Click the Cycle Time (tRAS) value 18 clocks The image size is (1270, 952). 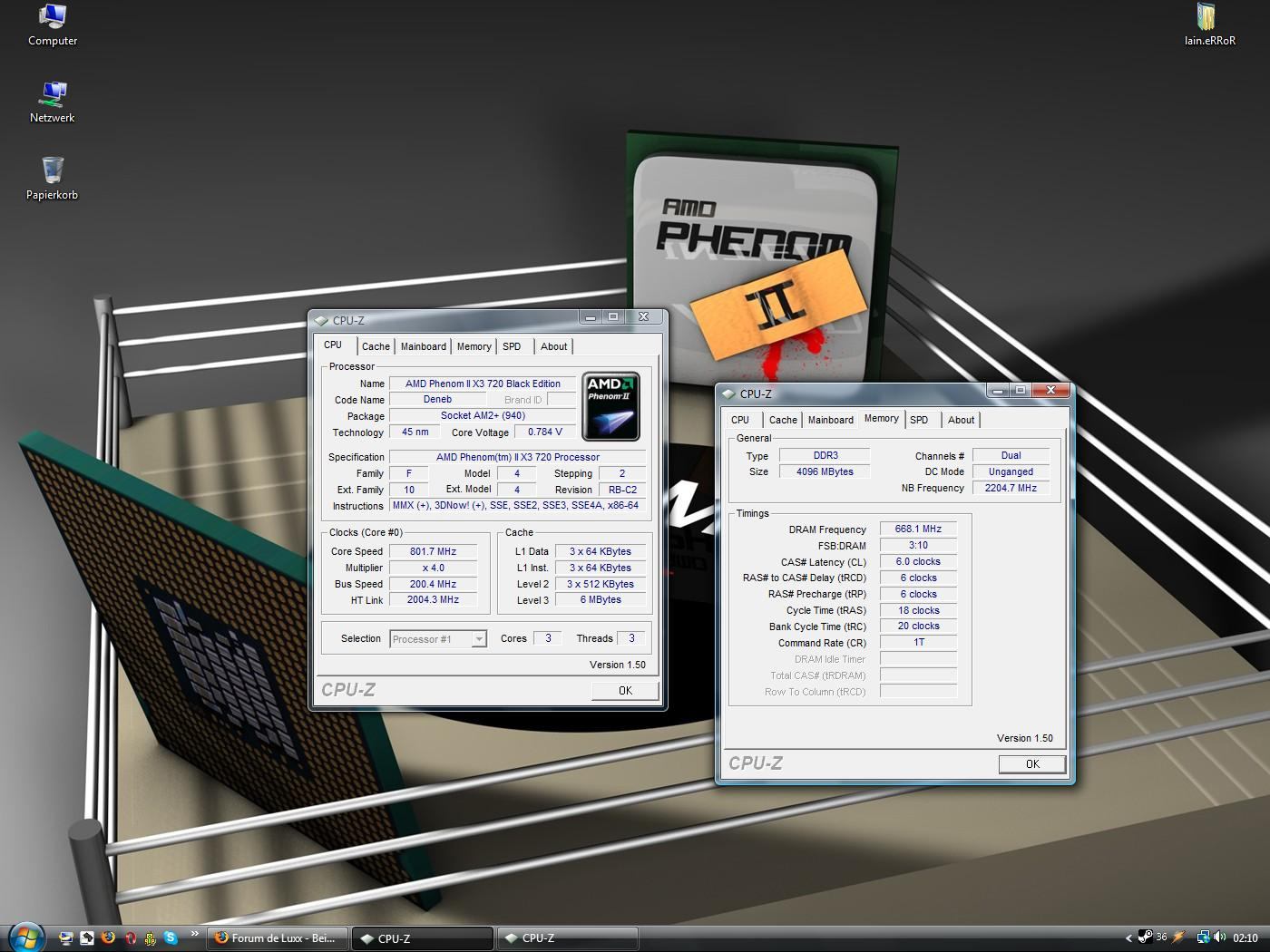click(918, 610)
